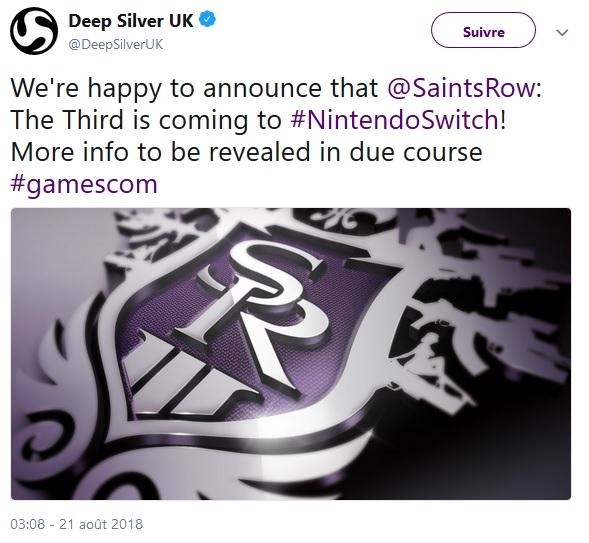Click the splatter ornament right of shield
The height and width of the screenshot is (543, 589).
click(x=481, y=312)
